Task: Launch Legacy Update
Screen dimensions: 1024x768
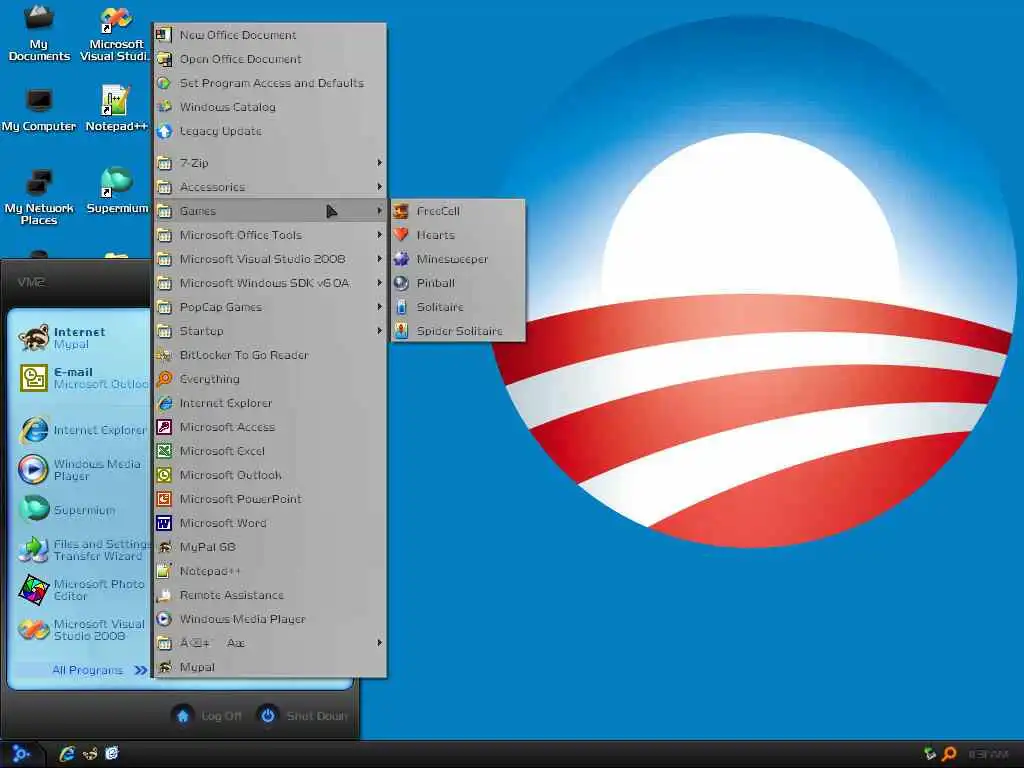Action: point(270,131)
